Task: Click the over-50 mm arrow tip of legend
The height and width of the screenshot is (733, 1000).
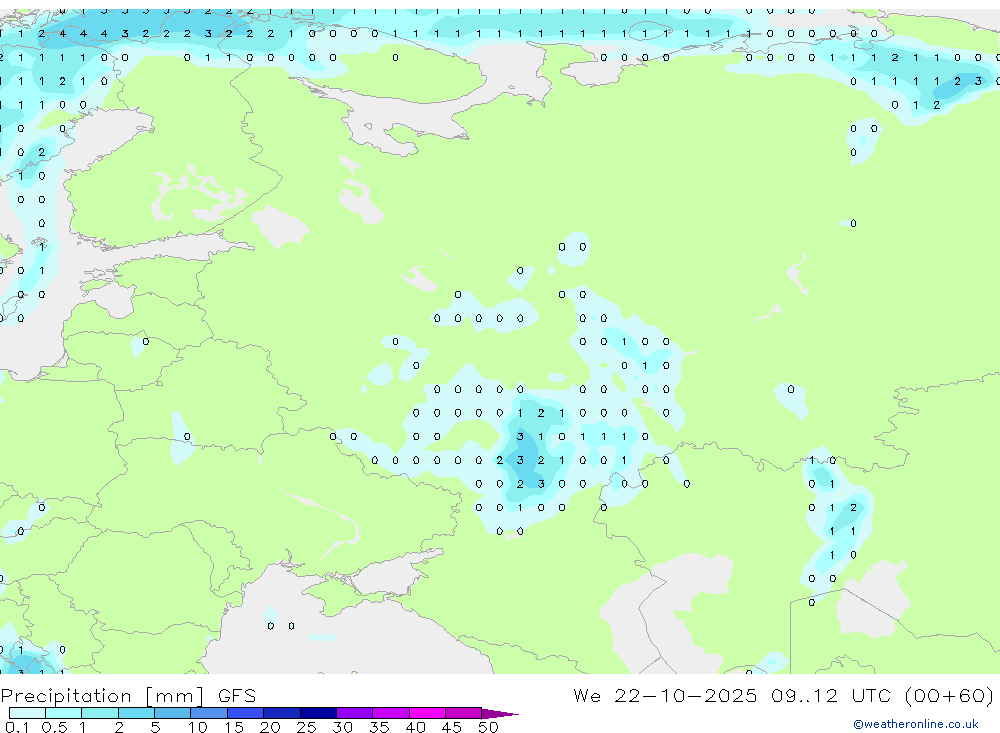Action: point(500,713)
